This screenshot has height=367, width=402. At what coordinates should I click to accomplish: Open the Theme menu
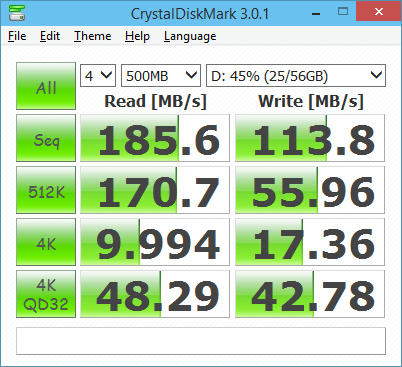pos(93,36)
